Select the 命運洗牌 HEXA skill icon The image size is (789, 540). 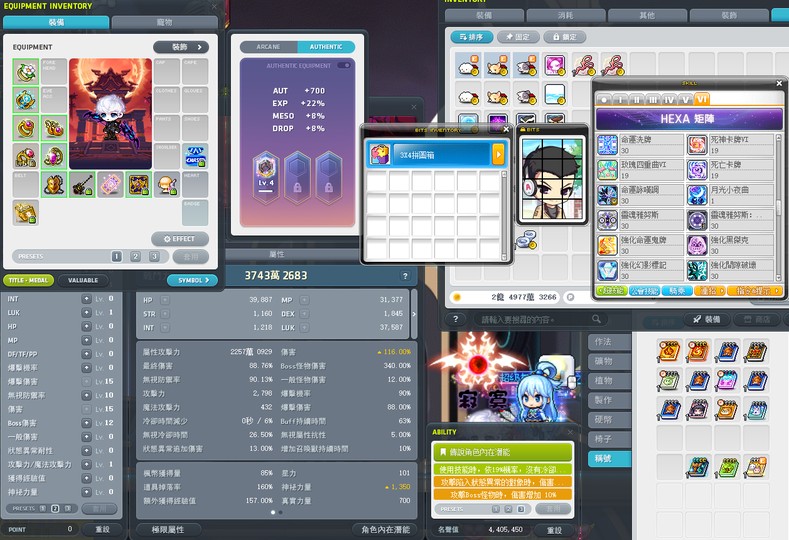pos(607,144)
